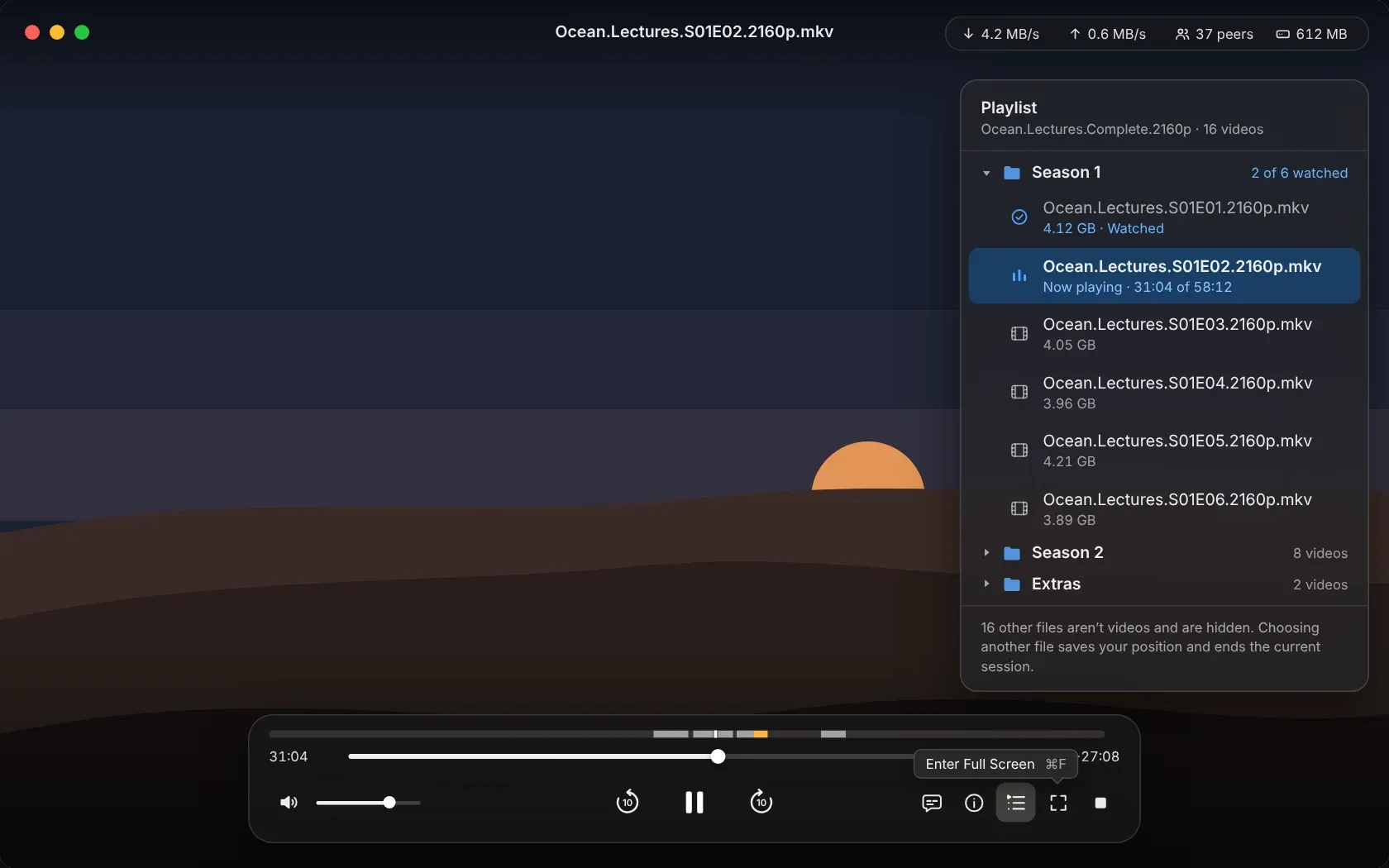Mute audio with the speaker icon

point(289,803)
